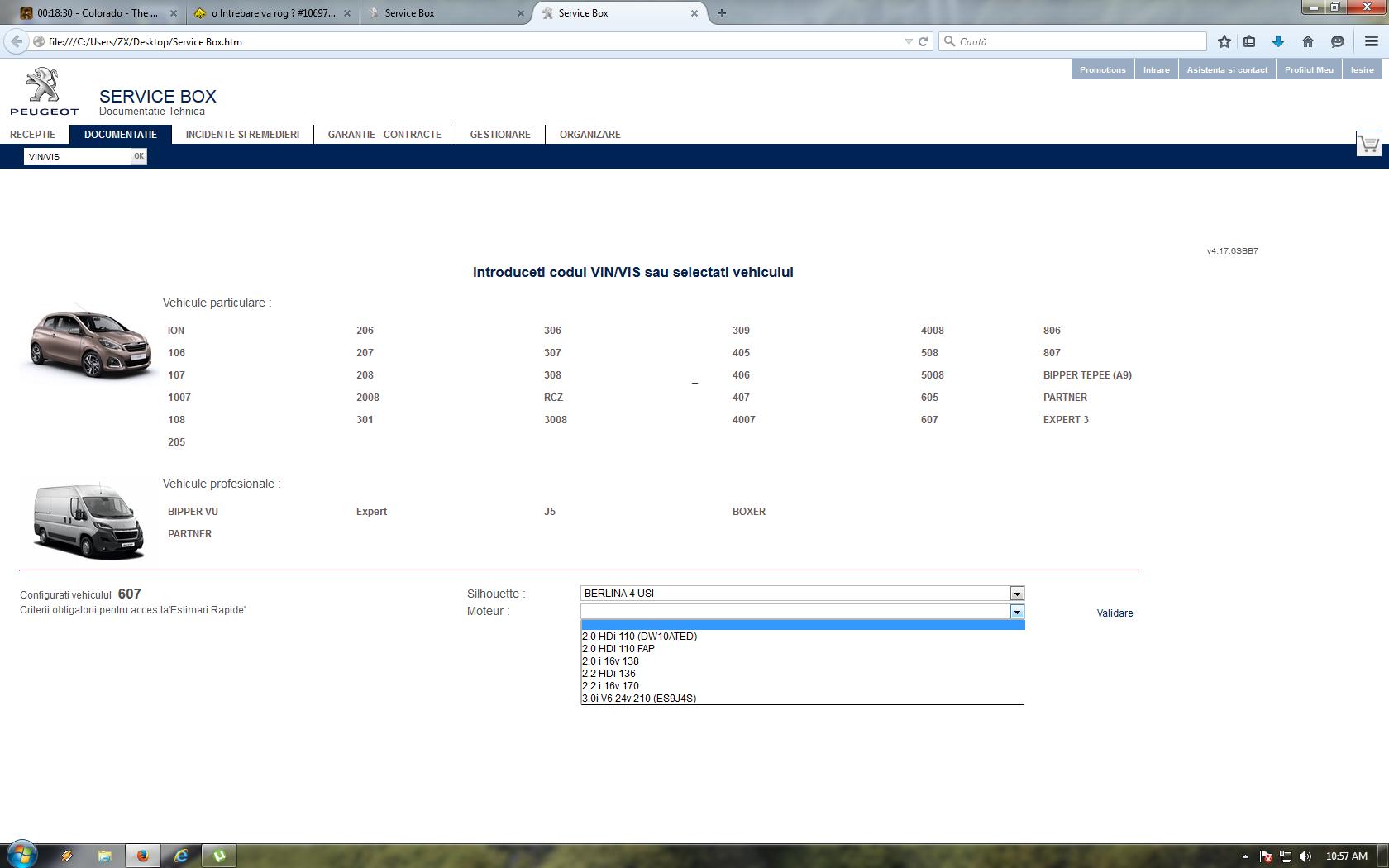Show hidden tray icons arrow

click(1245, 856)
